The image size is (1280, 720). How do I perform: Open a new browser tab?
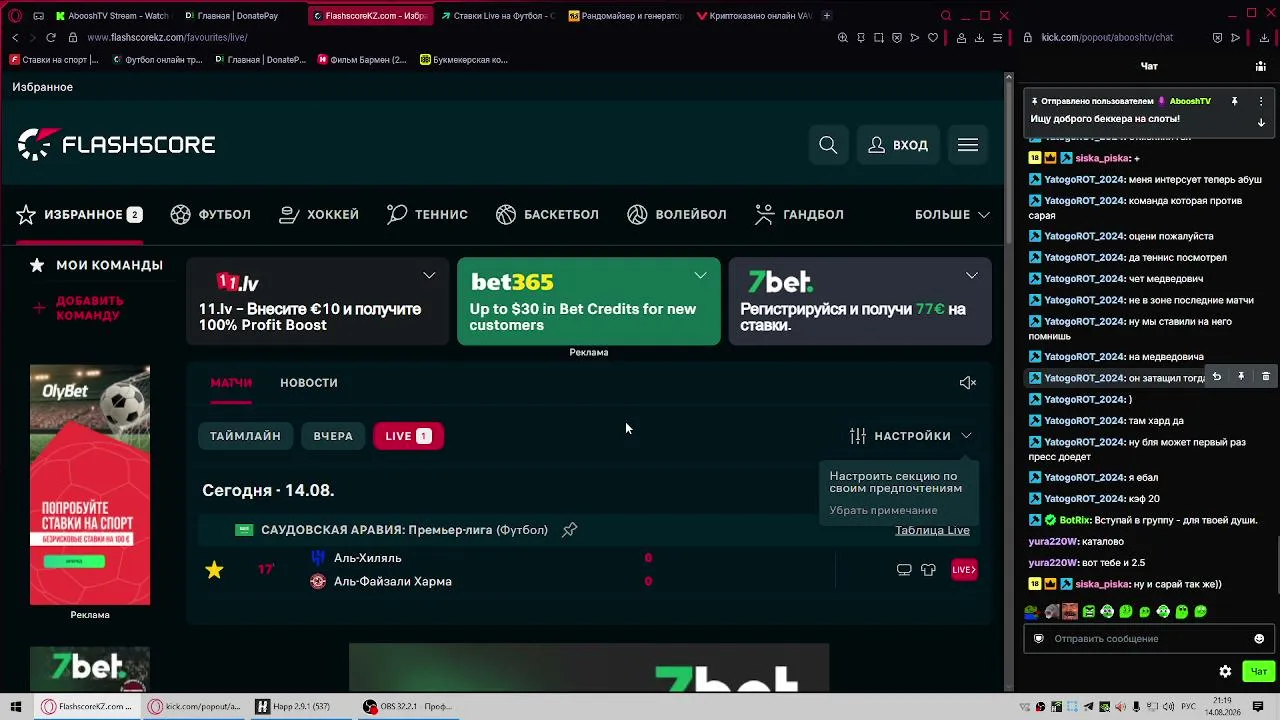(827, 16)
